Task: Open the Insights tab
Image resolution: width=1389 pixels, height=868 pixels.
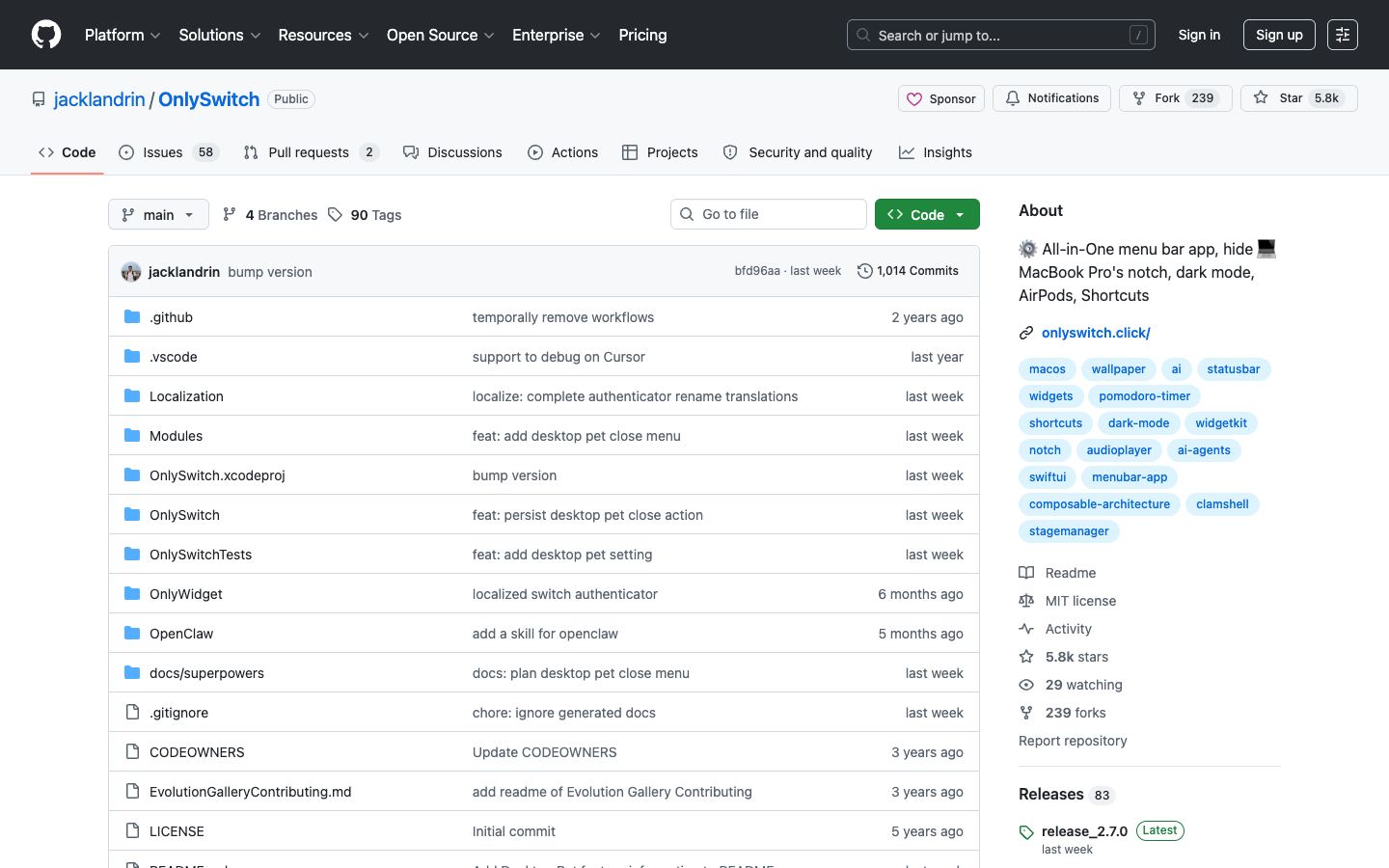Action: [936, 152]
